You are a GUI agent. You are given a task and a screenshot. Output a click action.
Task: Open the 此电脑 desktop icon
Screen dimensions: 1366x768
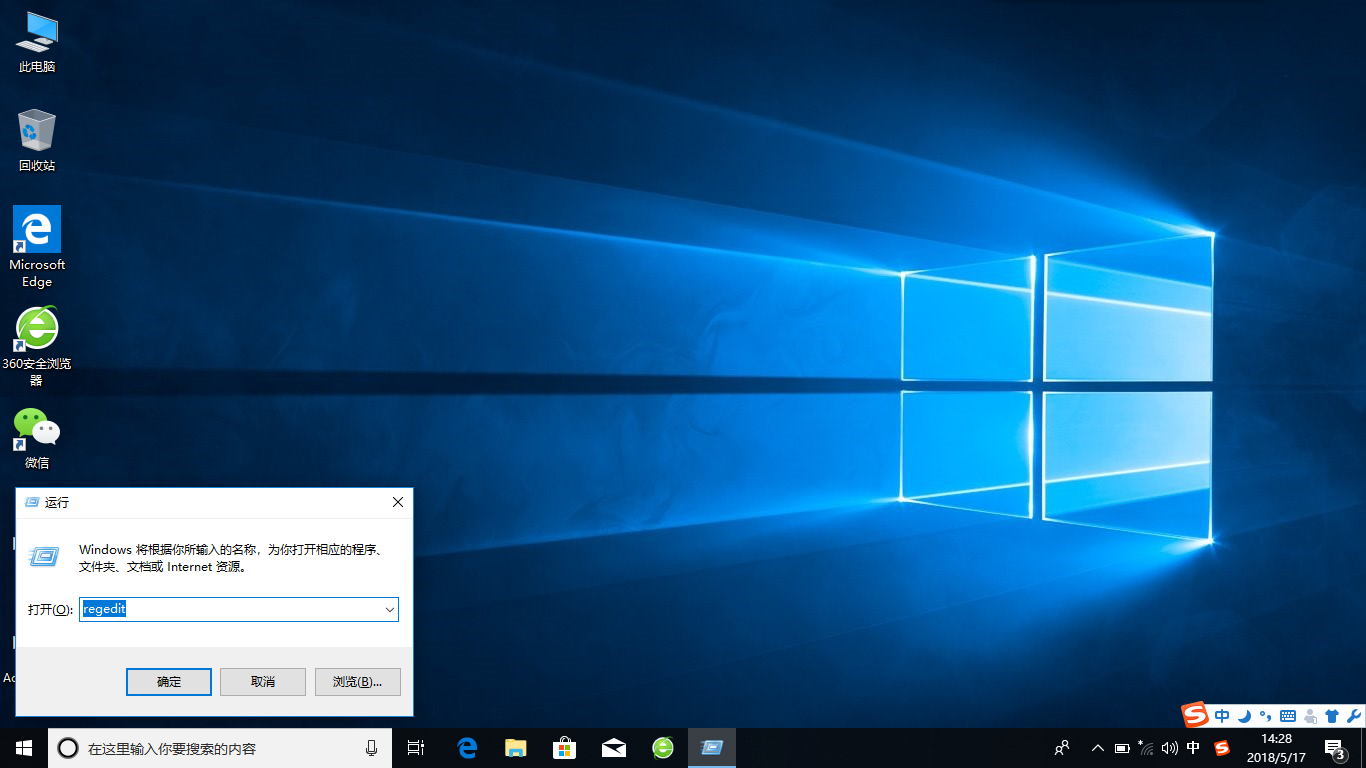tap(37, 42)
